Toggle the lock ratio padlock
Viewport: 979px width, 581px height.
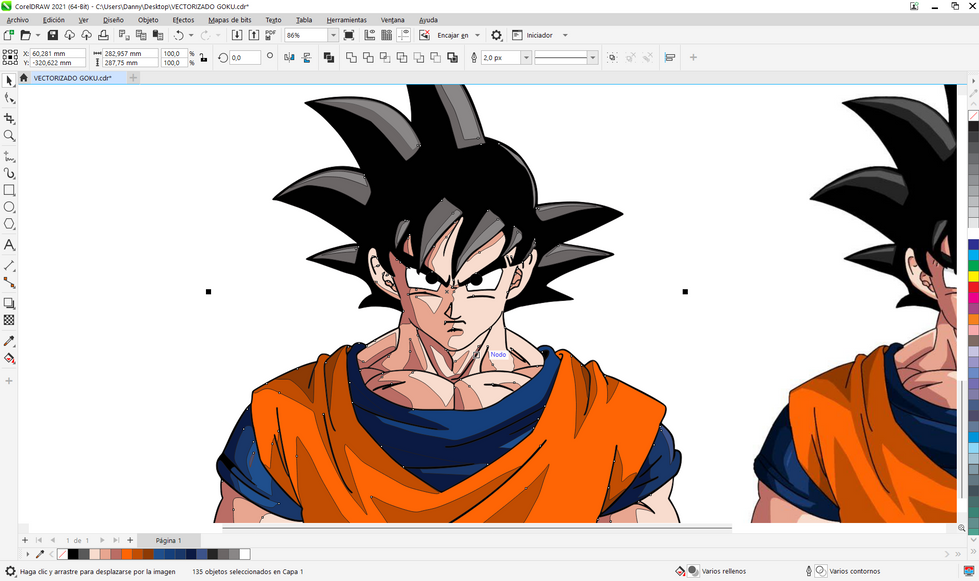click(x=204, y=57)
